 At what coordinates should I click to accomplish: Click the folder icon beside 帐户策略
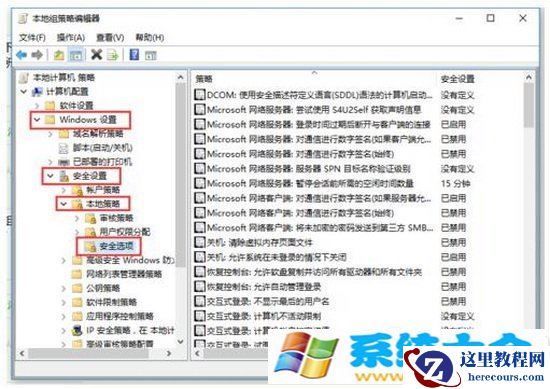[77, 190]
